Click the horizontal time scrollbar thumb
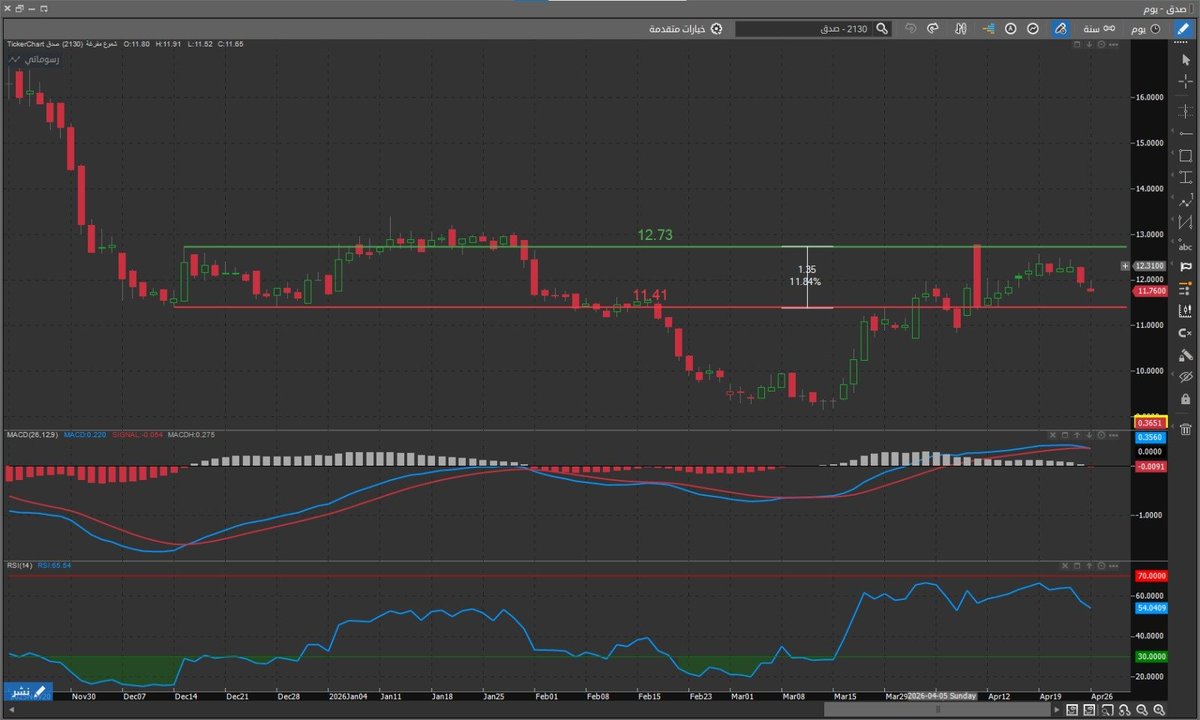 tap(938, 710)
